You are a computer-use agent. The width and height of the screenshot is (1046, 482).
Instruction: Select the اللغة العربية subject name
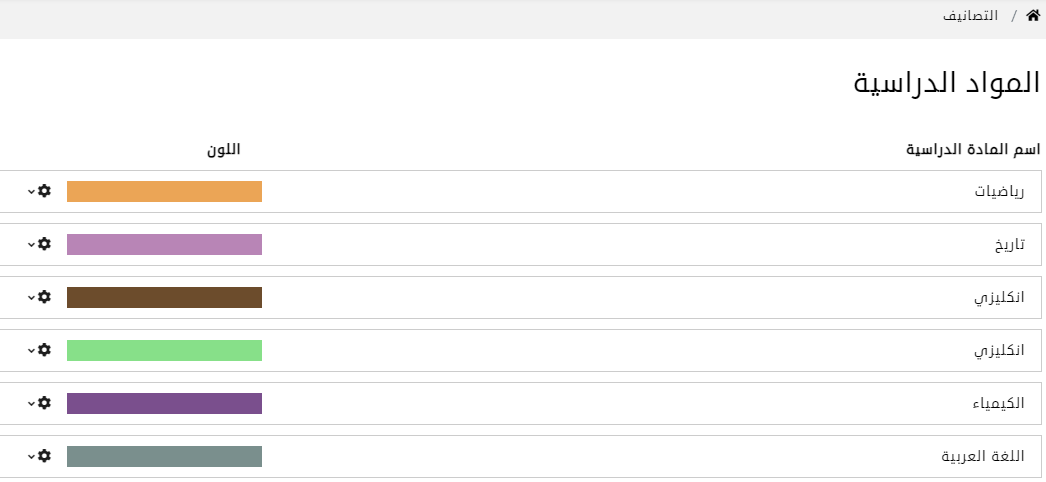click(990, 457)
